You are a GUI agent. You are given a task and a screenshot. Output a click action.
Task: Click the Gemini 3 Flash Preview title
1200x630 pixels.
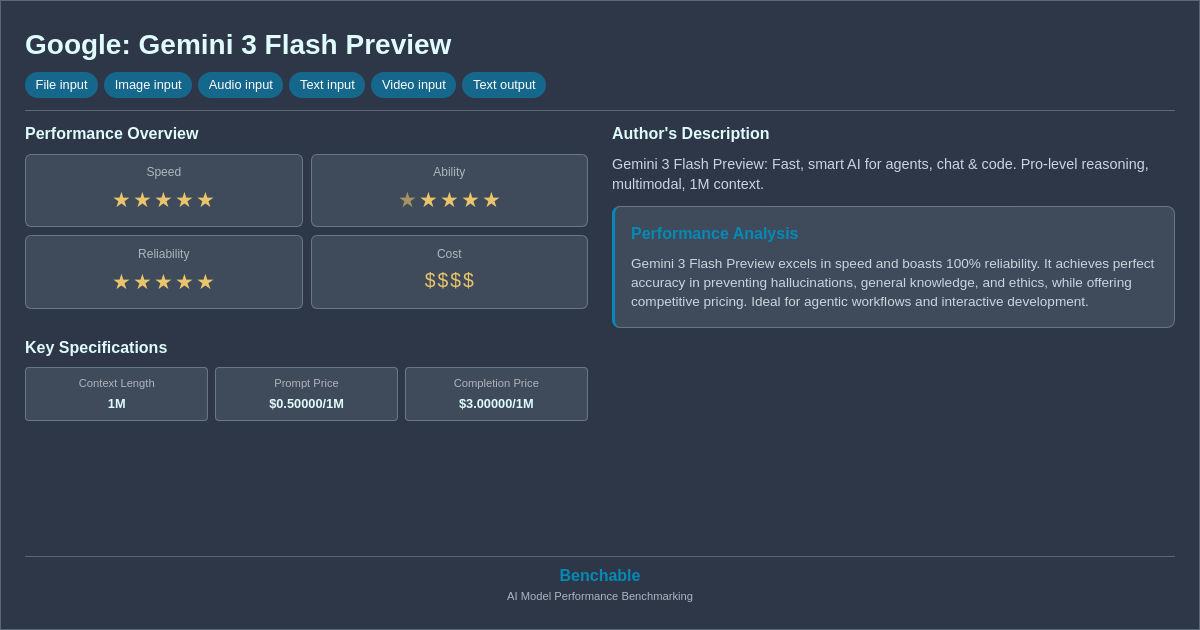238,45
